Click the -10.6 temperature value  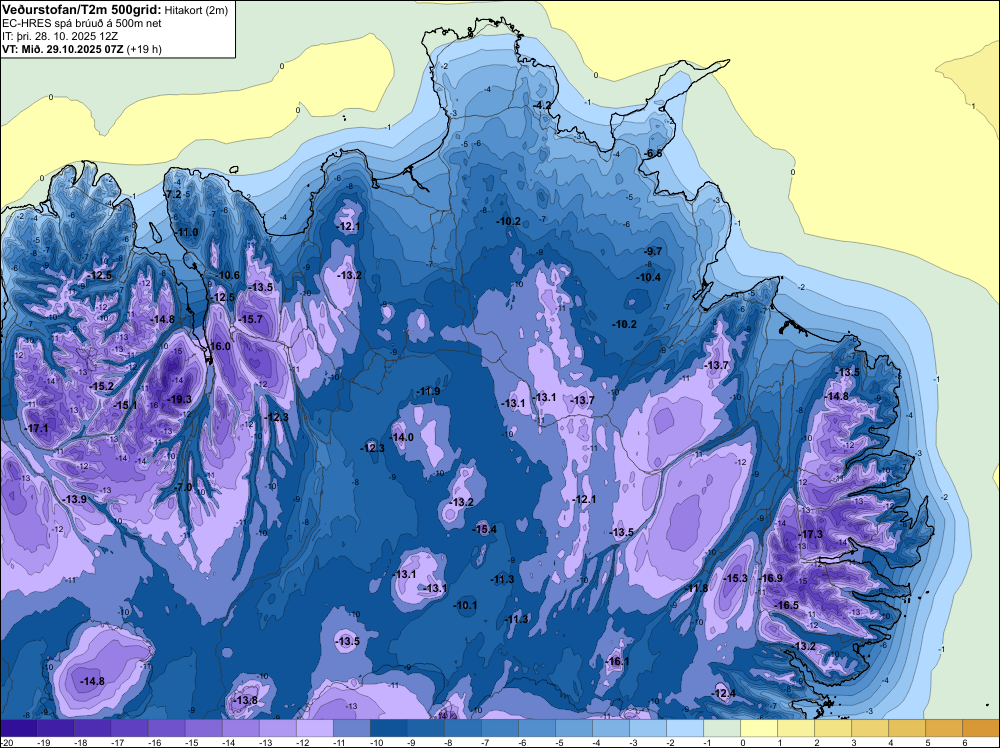pyautogui.click(x=228, y=275)
